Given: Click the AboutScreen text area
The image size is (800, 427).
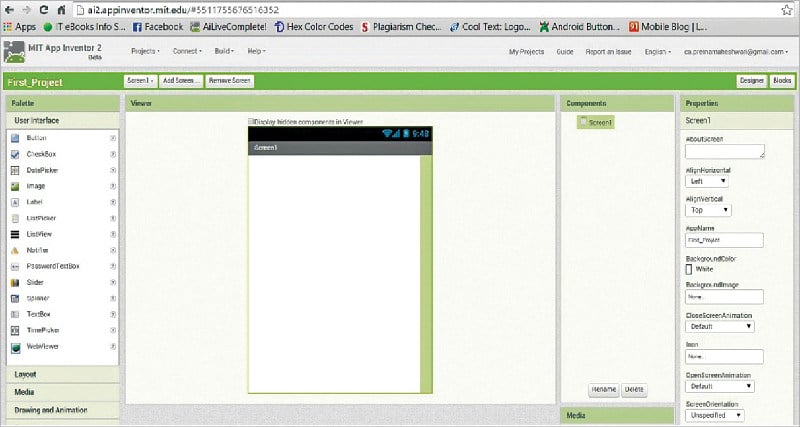Looking at the screenshot, I should point(725,152).
